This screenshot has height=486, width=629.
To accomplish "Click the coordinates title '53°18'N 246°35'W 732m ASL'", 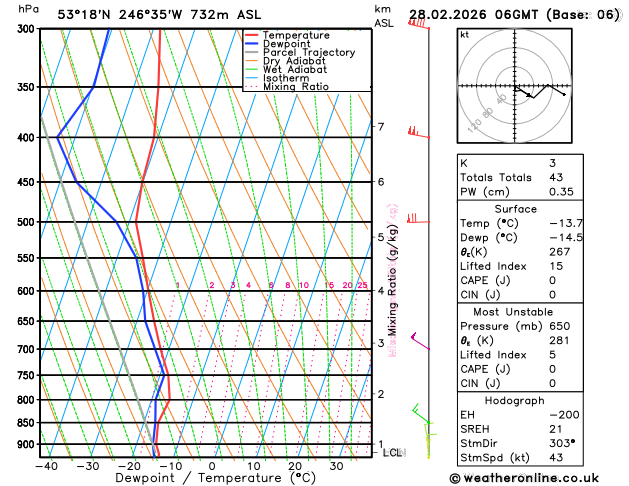I will (x=159, y=15).
